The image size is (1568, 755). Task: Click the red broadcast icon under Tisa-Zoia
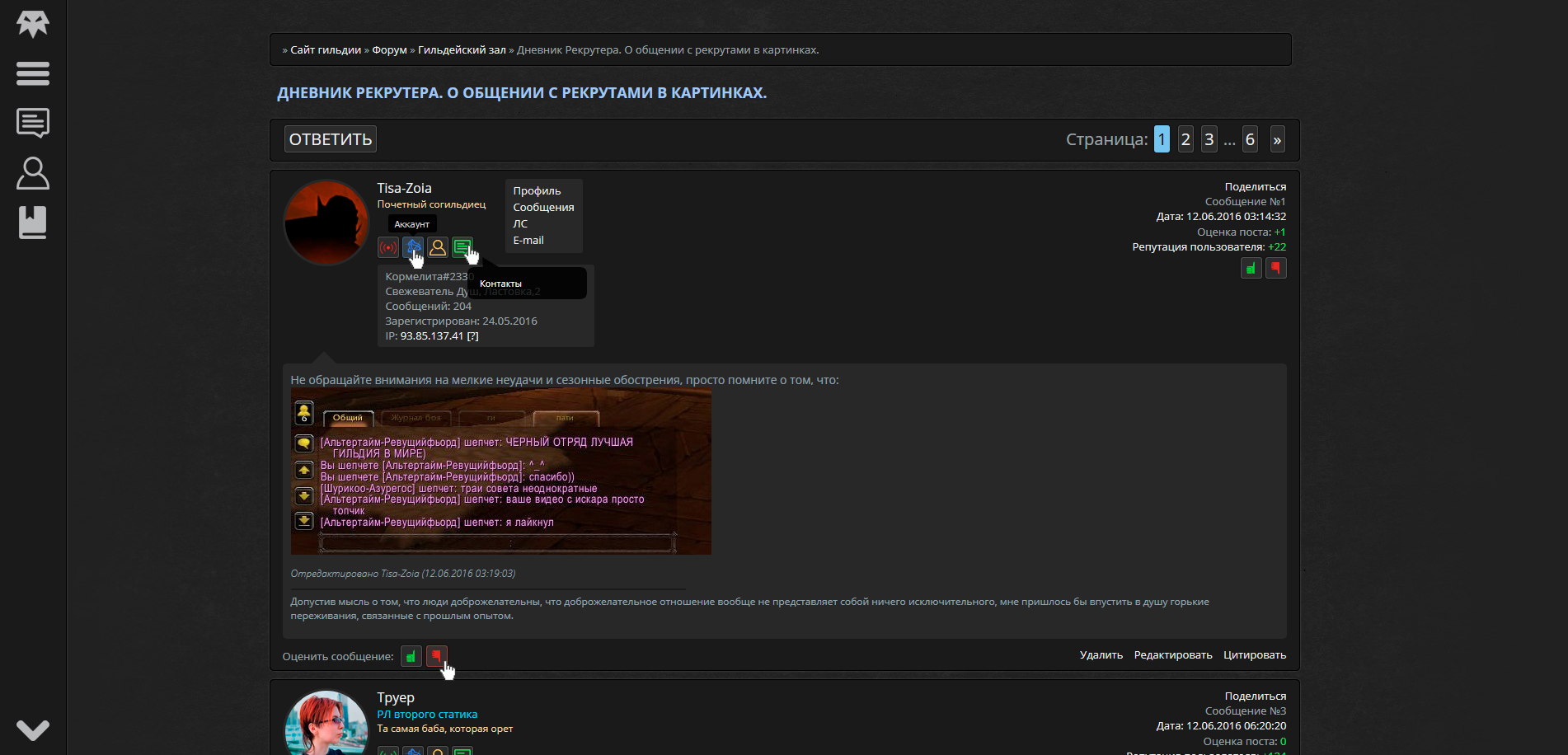coord(388,247)
